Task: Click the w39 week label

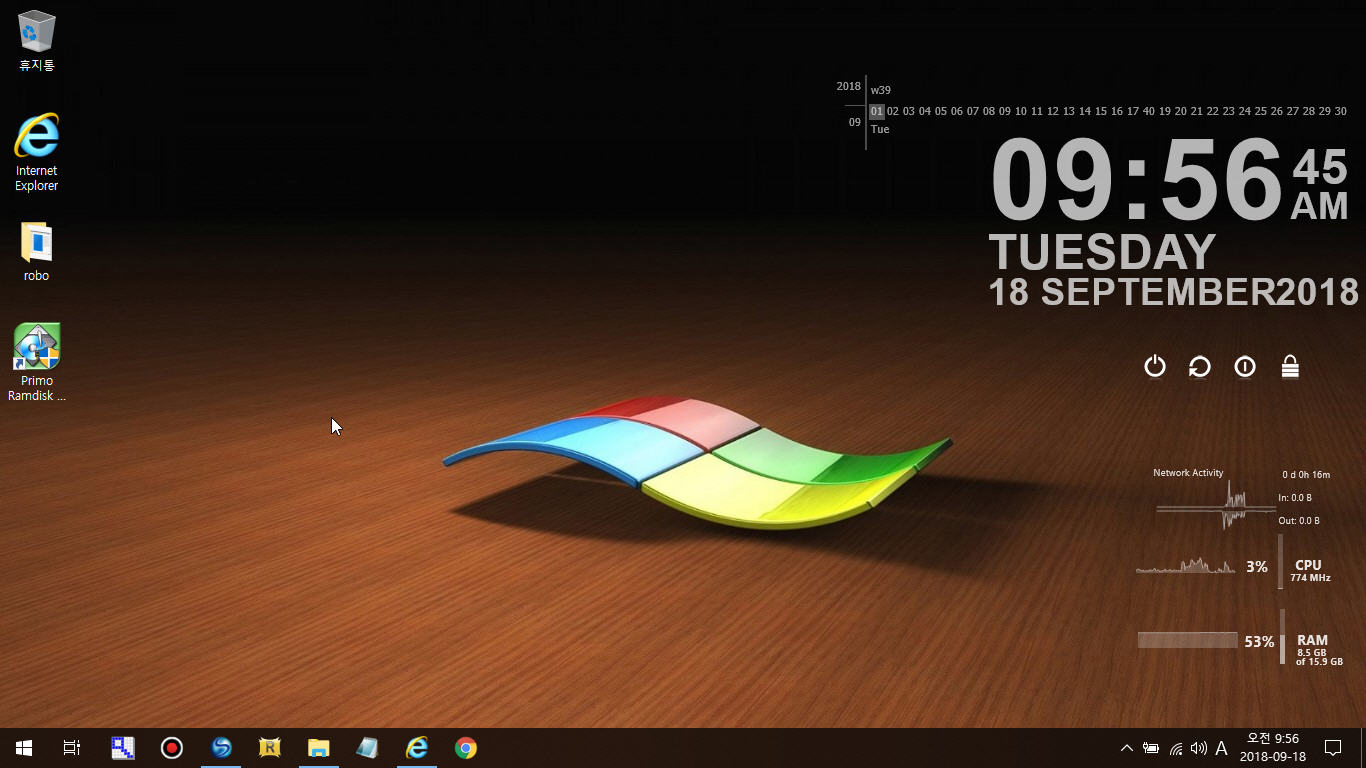Action: click(880, 90)
